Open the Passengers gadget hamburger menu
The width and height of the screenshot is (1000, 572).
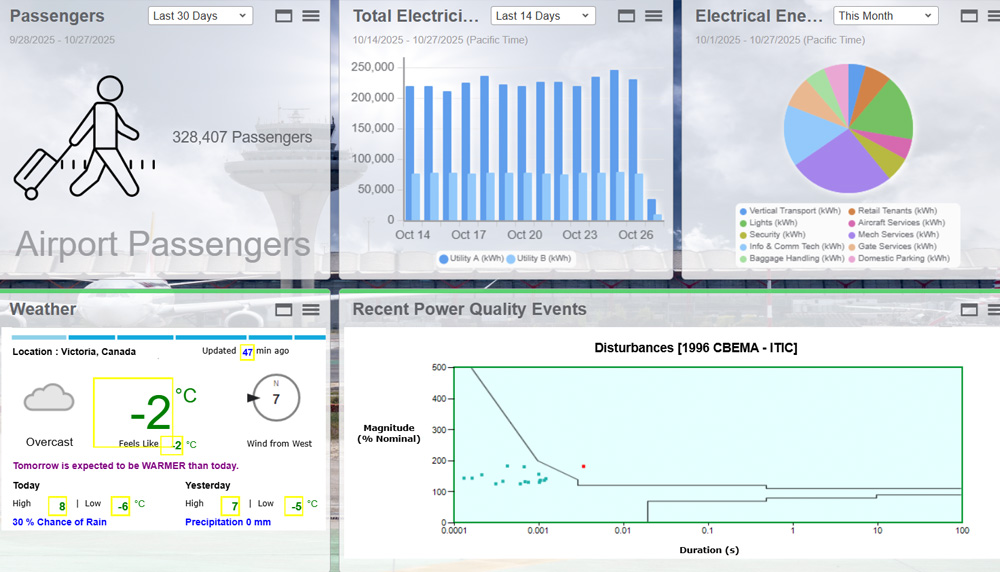(x=311, y=16)
